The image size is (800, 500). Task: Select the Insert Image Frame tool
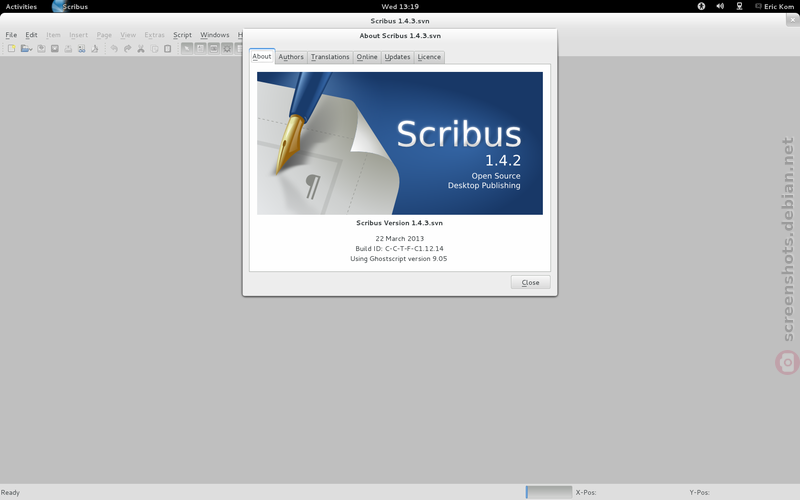(213, 48)
